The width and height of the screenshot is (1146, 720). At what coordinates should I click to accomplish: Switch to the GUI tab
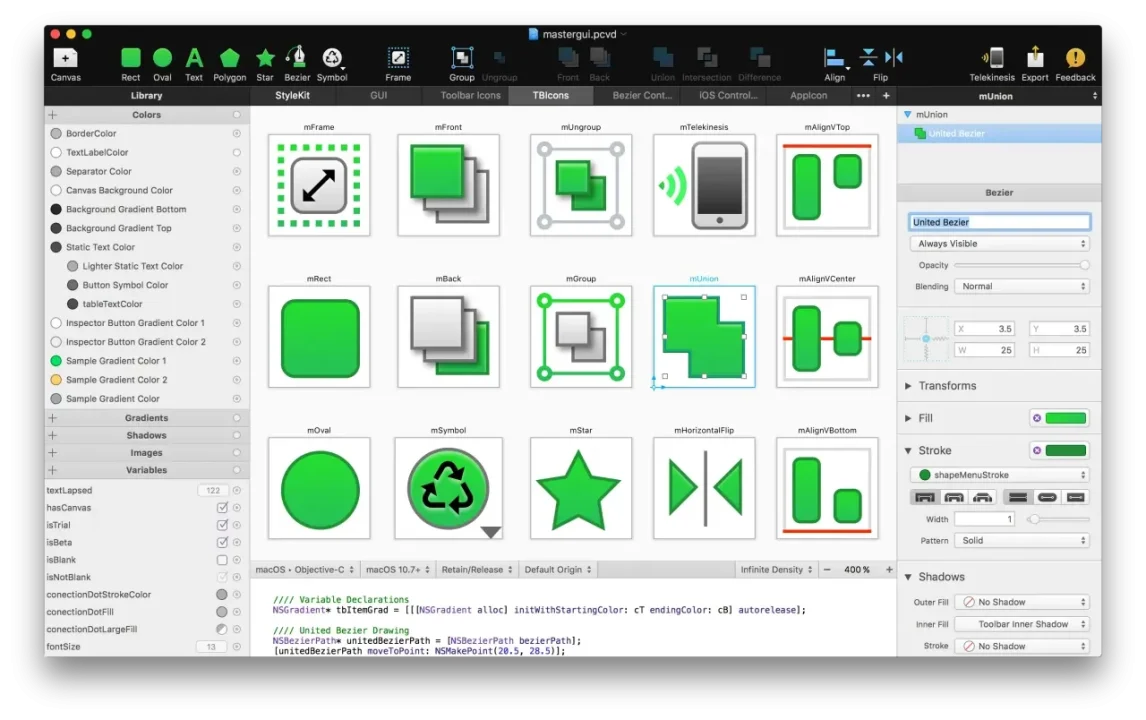(x=379, y=96)
